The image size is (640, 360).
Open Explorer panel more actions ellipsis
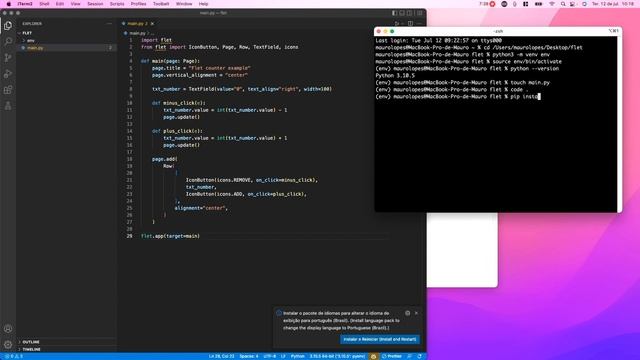click(109, 24)
